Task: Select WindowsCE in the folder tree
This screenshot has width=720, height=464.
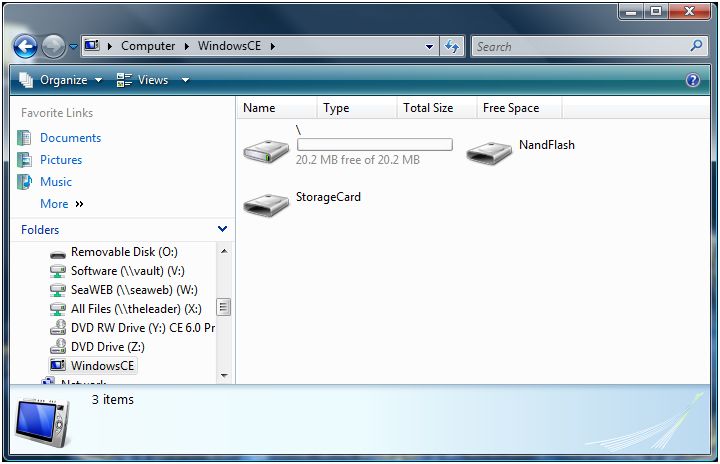Action: (x=102, y=366)
